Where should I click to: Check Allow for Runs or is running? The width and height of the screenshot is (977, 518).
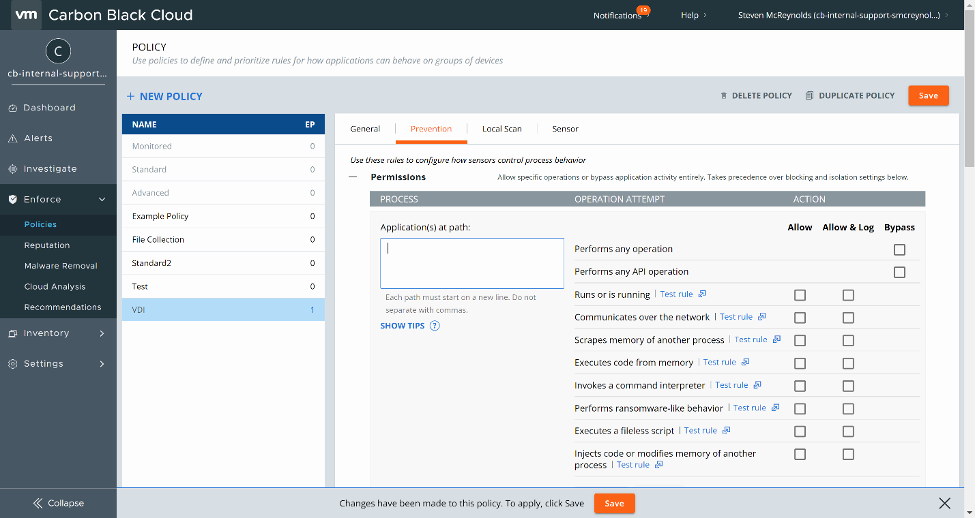click(x=800, y=295)
